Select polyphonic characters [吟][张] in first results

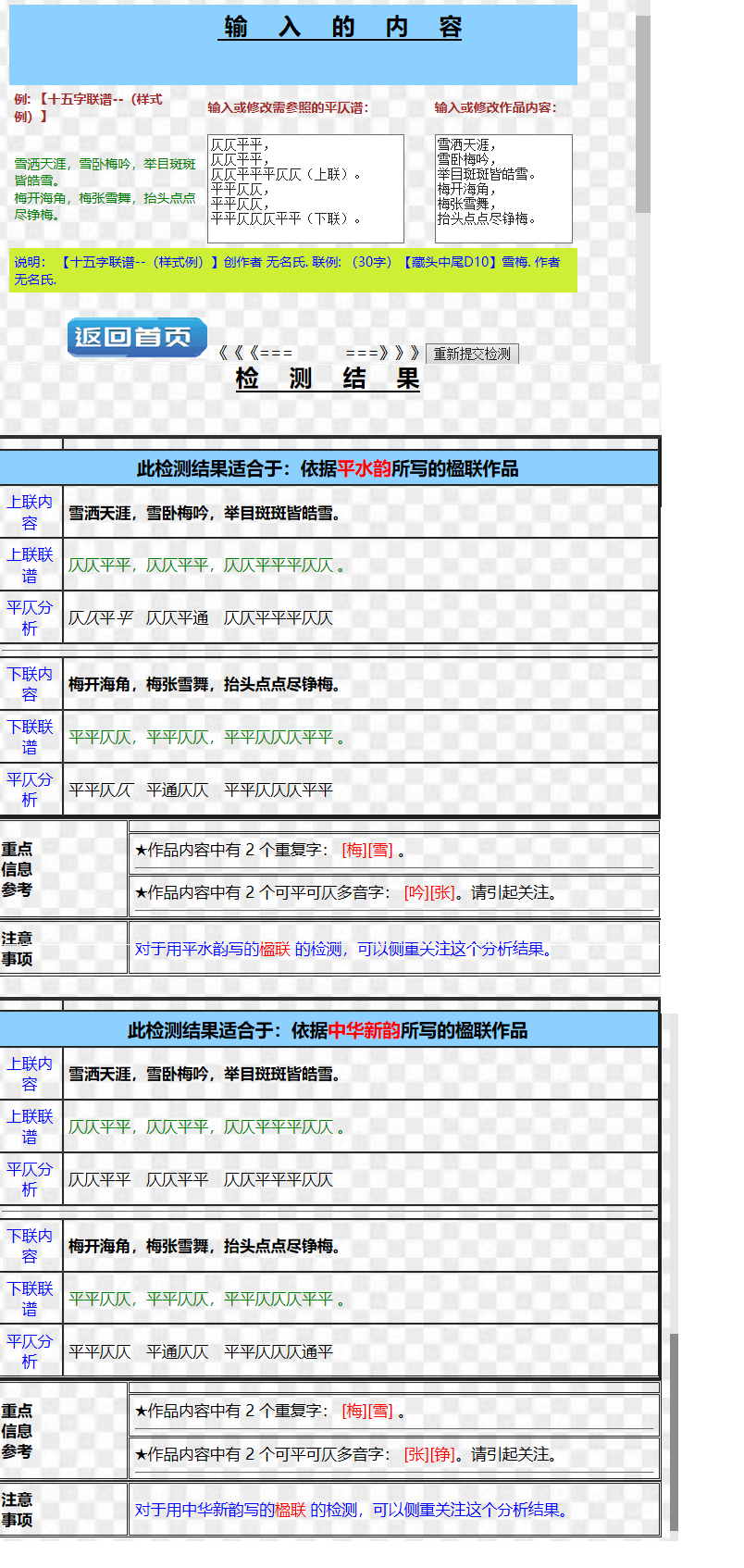point(429,893)
